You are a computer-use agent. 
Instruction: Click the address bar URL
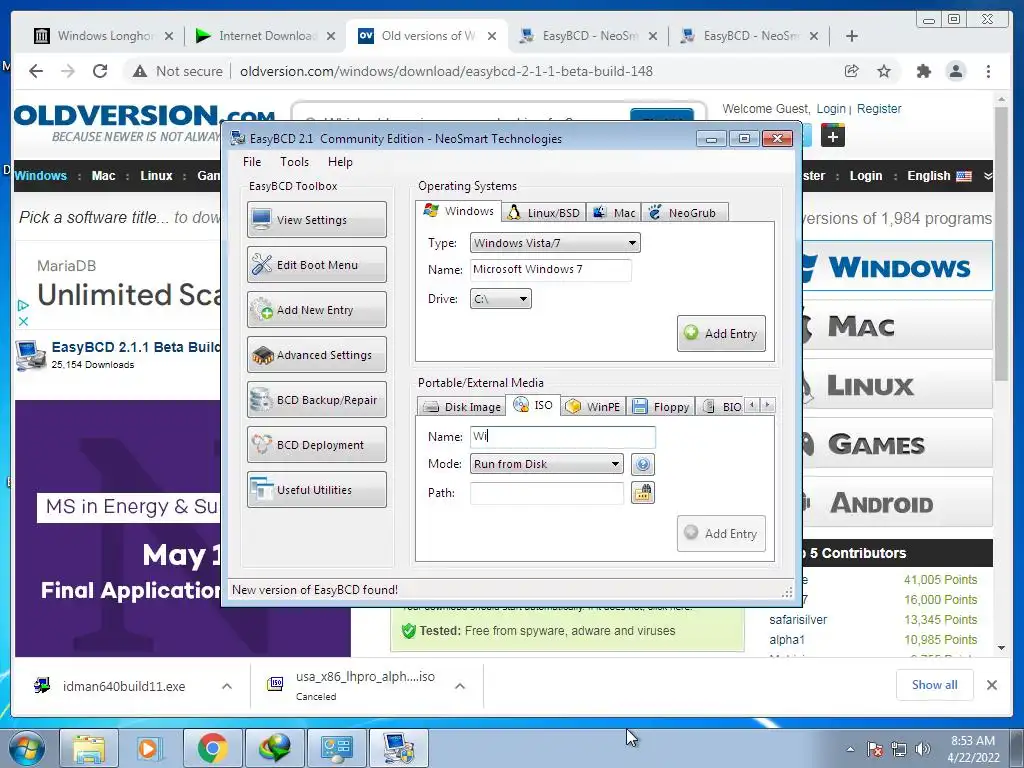[x=446, y=71]
